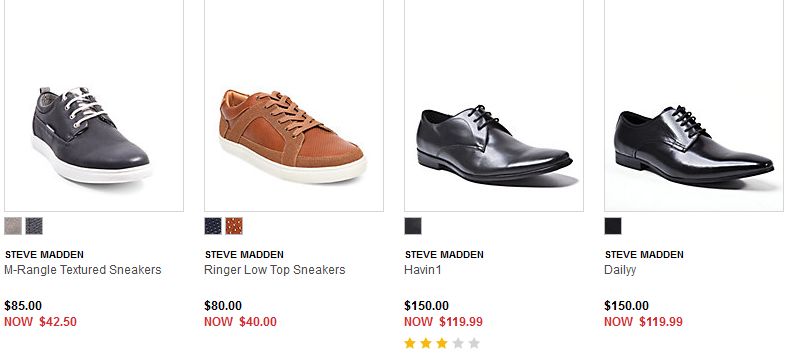
Task: Select the gray swatch for M-Rangle sneakers
Action: click(13, 226)
